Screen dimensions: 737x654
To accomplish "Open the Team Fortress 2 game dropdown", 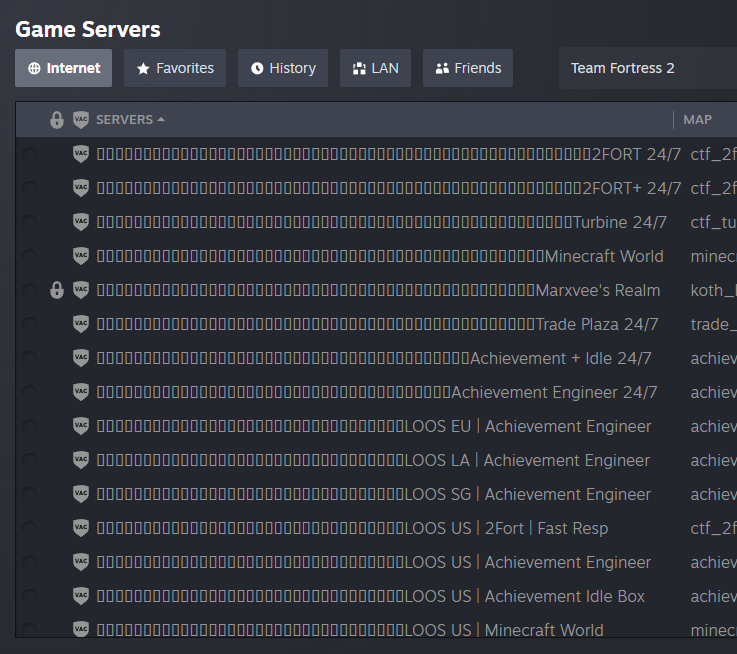I will [x=648, y=68].
